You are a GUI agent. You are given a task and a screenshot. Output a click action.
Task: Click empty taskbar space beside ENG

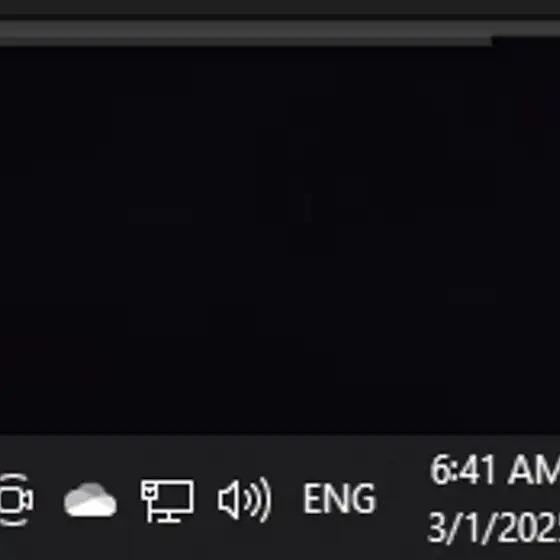point(402,499)
